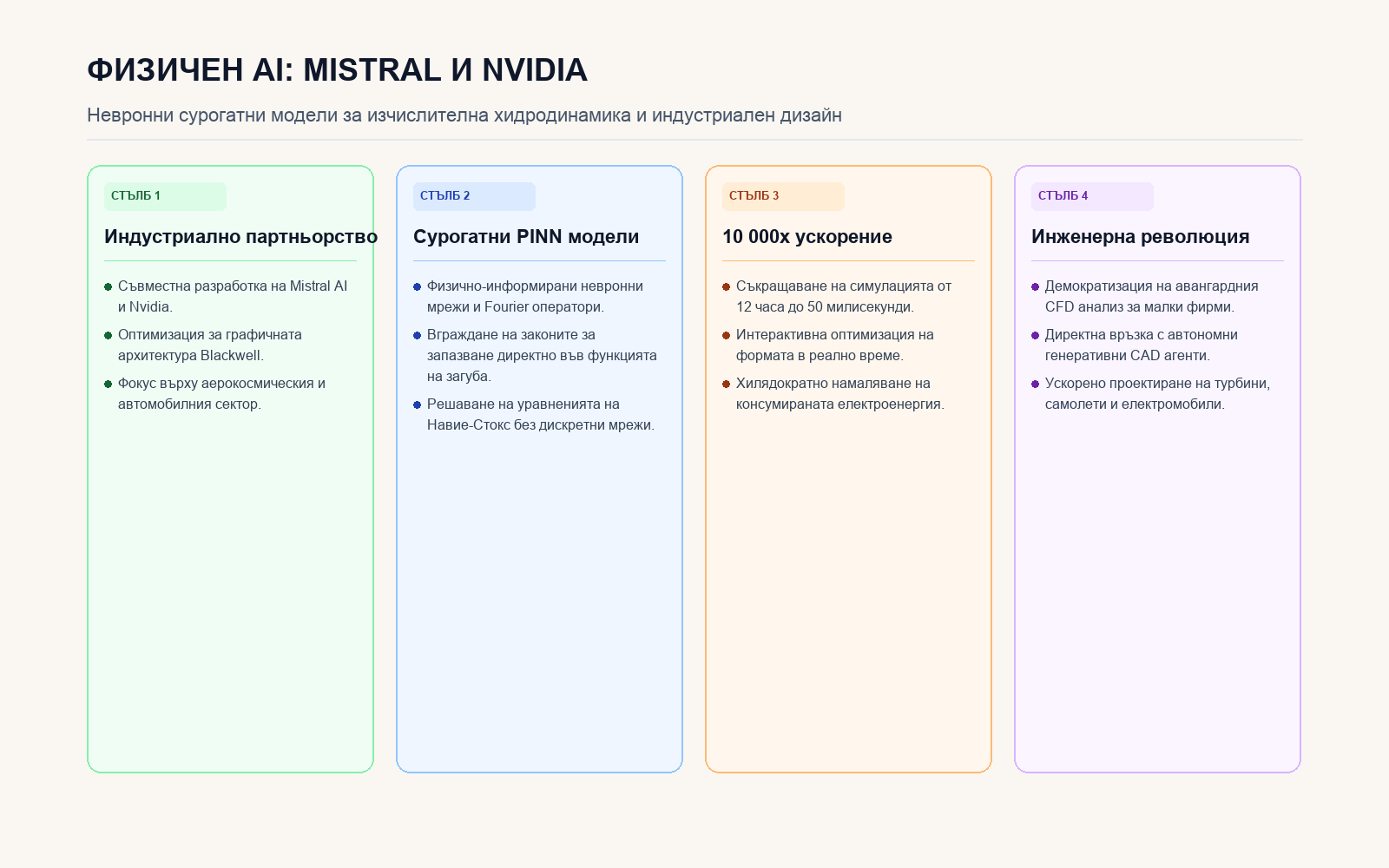Click heading Сурогатни PINN модели
The image size is (1389, 868).
[526, 237]
